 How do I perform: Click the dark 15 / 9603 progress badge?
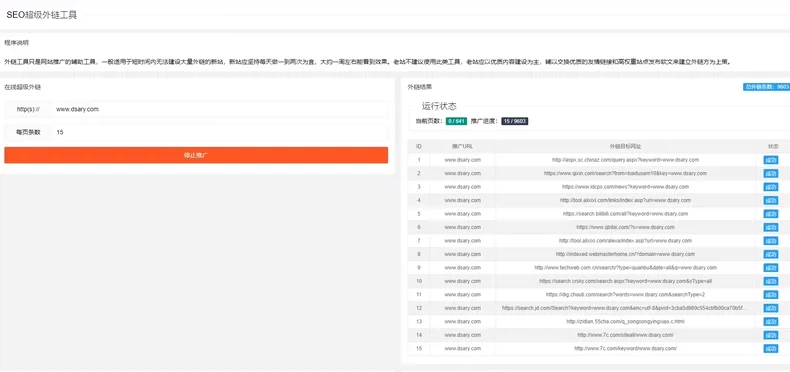tap(514, 121)
